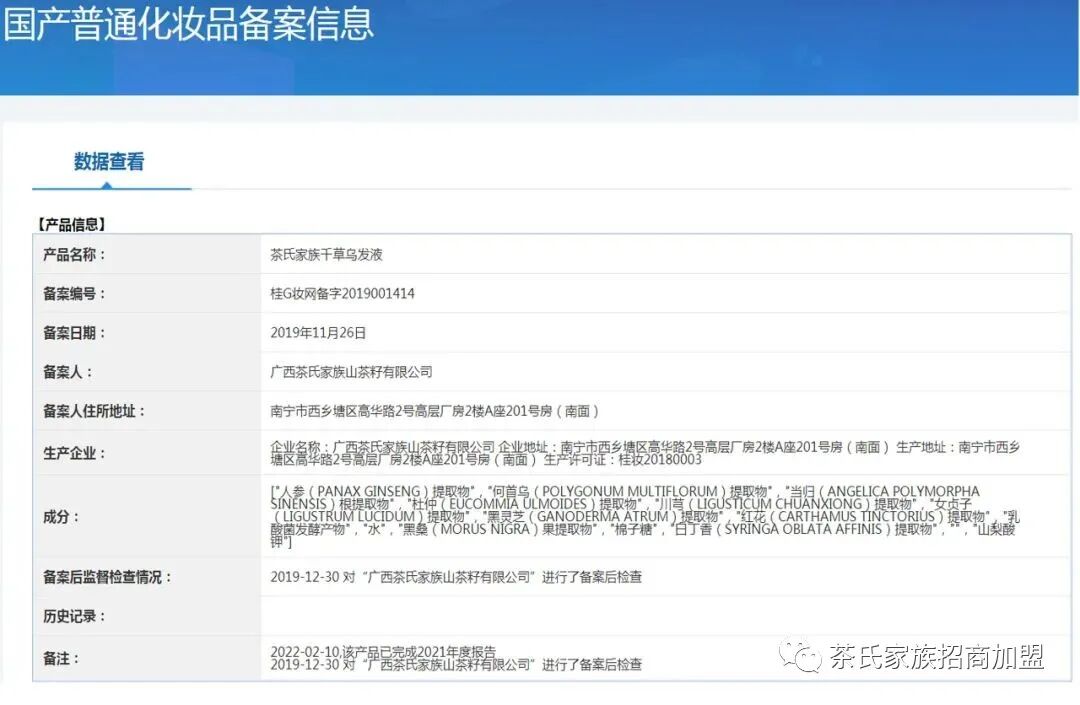Click the 备案日期 label
Viewport: 1080px width, 705px height.
pos(74,333)
